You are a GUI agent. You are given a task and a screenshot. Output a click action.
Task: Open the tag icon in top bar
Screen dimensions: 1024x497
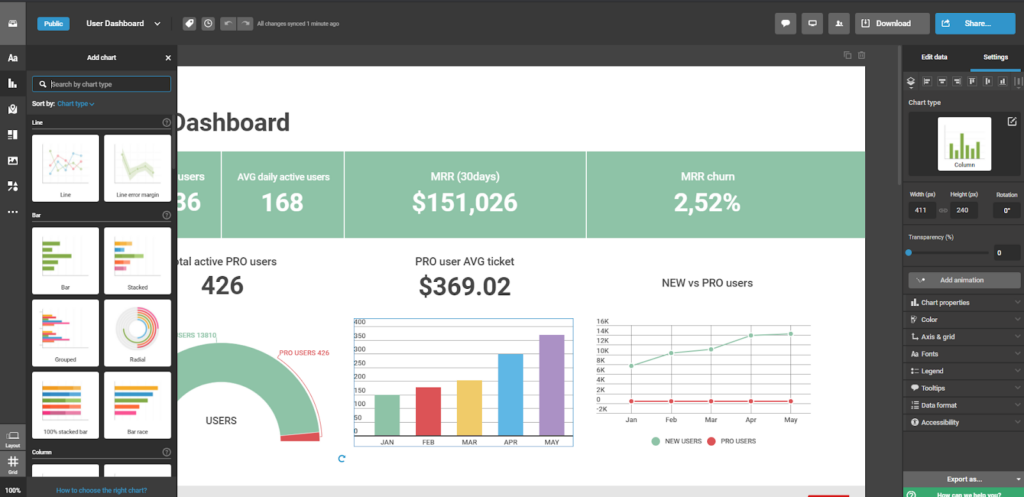point(189,23)
